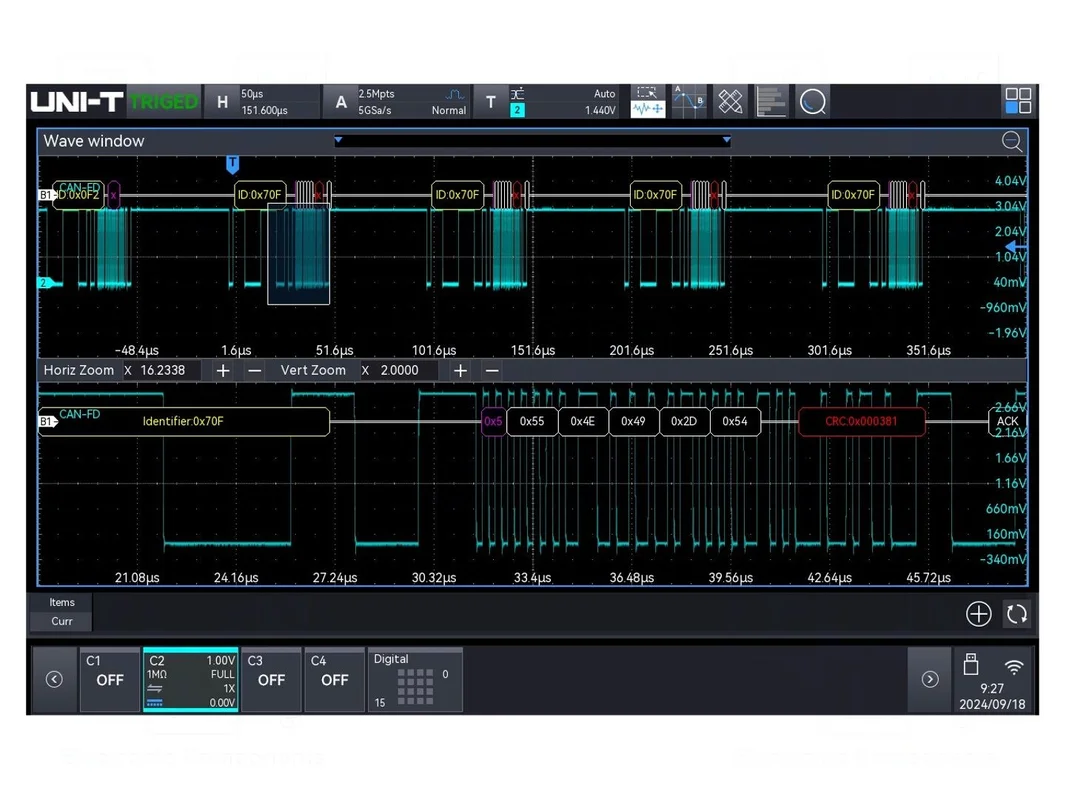
Task: Click the ACK decode block
Action: pyautogui.click(x=1008, y=421)
